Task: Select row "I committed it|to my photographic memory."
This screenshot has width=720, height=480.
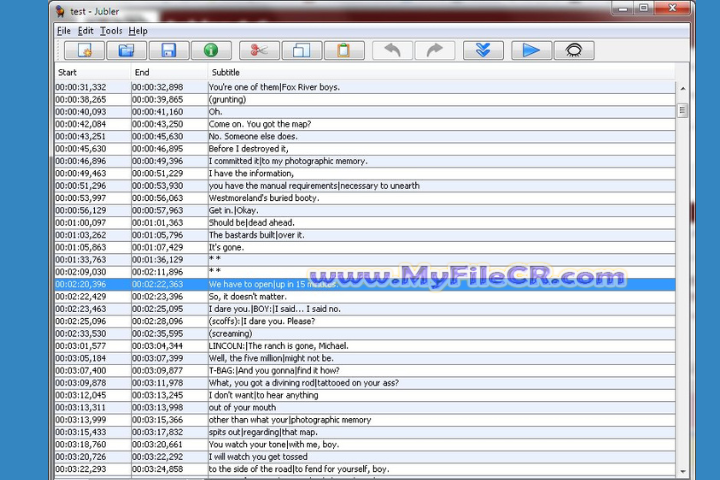Action: pyautogui.click(x=365, y=161)
